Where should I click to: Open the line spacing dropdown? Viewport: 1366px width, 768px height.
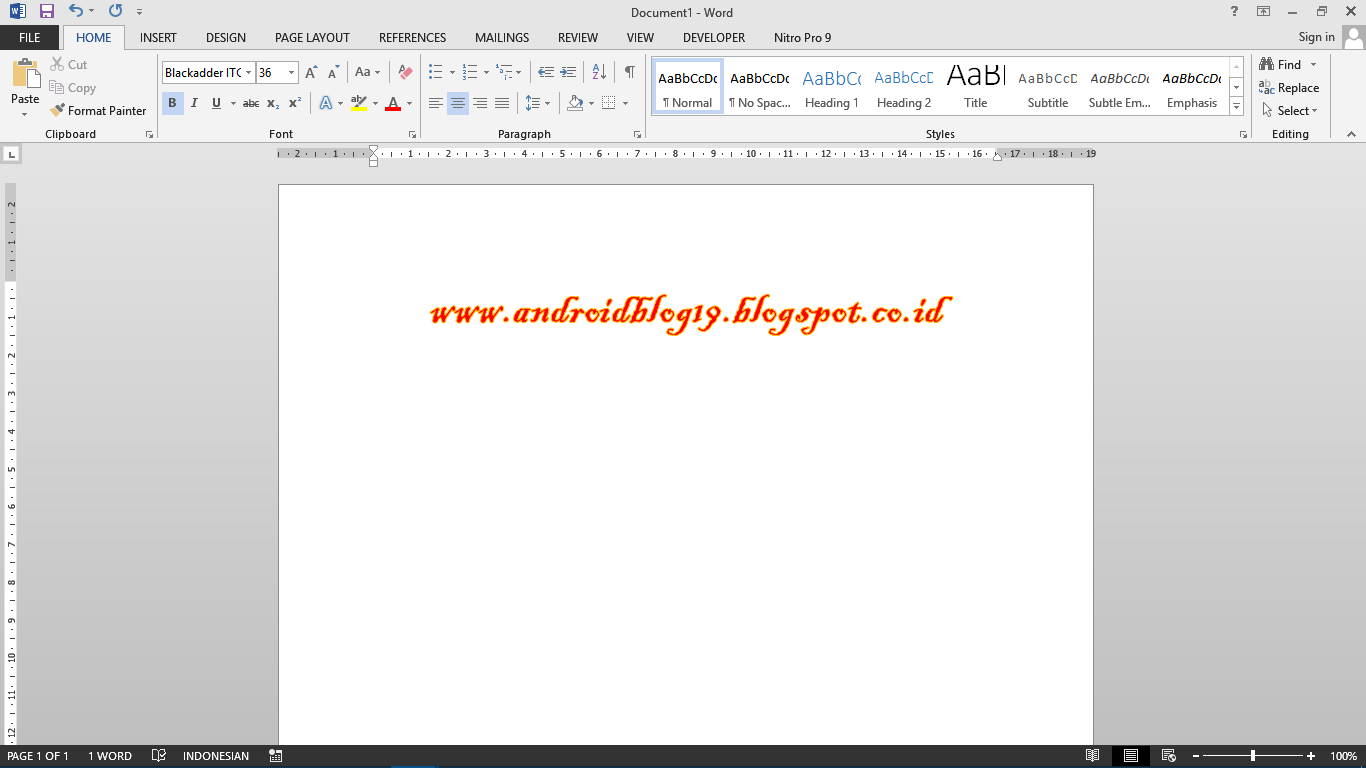(x=537, y=102)
